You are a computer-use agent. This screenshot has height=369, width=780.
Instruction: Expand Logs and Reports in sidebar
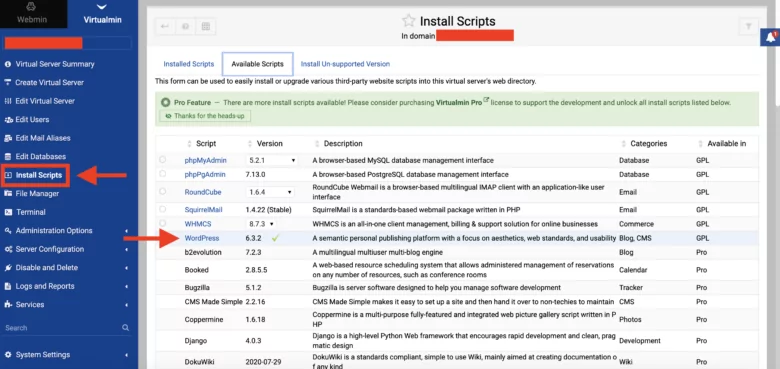tap(66, 286)
